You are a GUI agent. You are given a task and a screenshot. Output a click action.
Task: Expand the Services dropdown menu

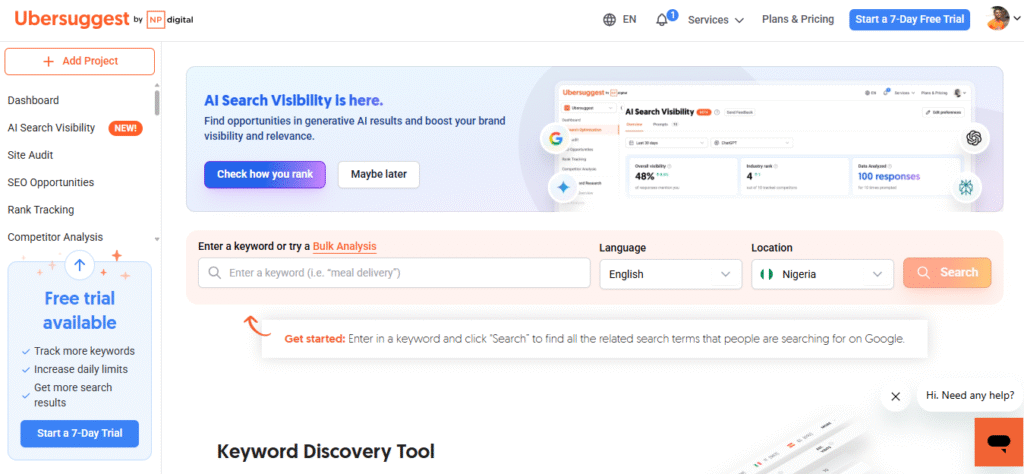[x=716, y=20]
